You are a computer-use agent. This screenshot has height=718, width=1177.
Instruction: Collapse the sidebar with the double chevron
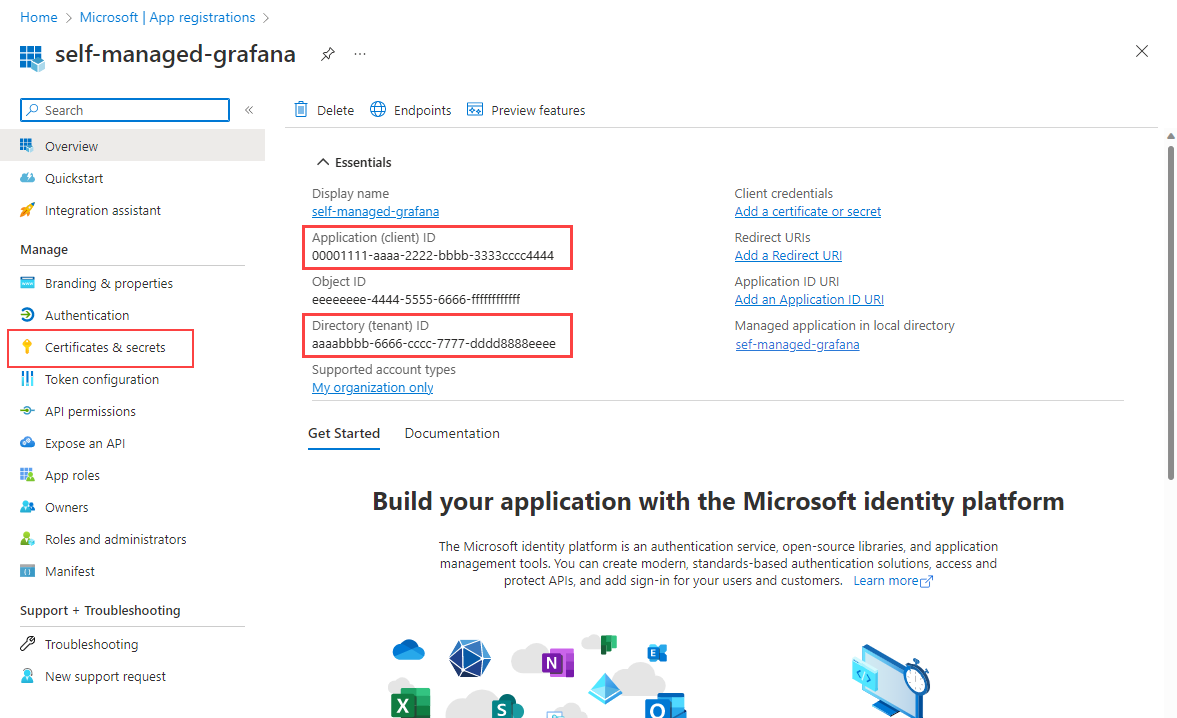coord(249,110)
